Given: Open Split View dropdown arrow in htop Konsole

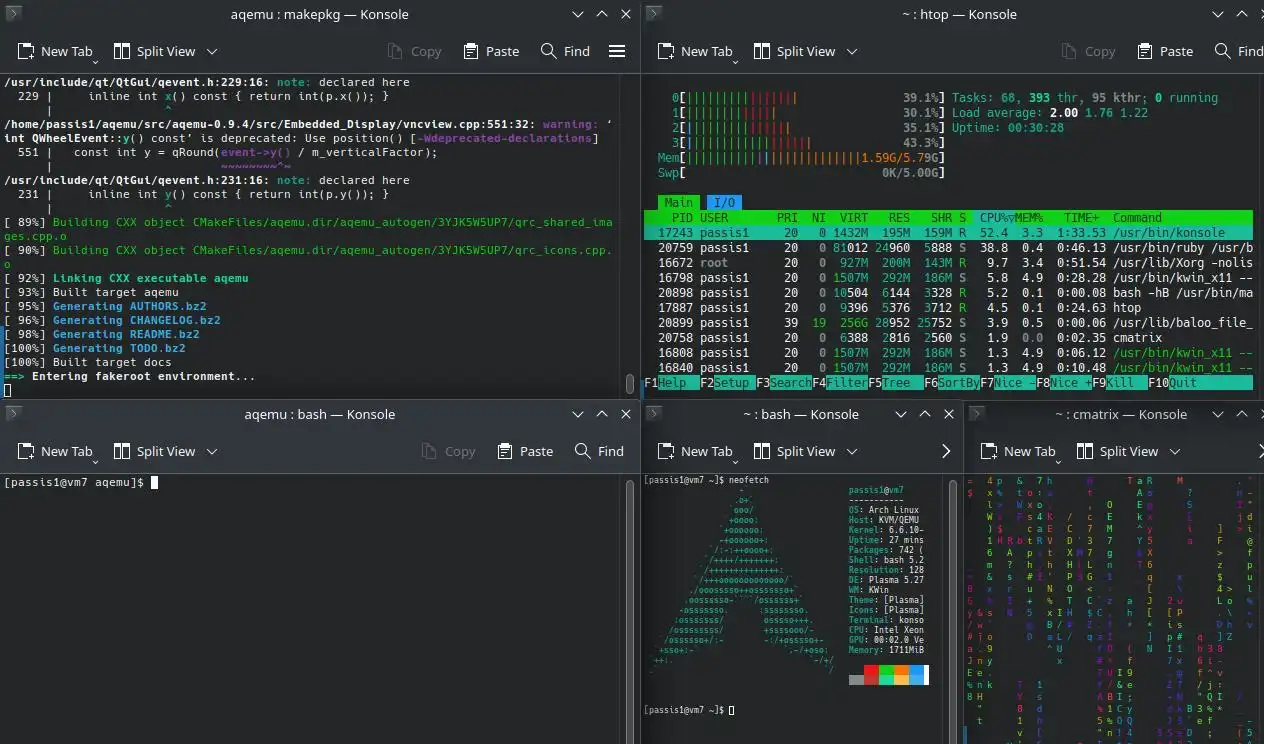Looking at the screenshot, I should pyautogui.click(x=852, y=51).
